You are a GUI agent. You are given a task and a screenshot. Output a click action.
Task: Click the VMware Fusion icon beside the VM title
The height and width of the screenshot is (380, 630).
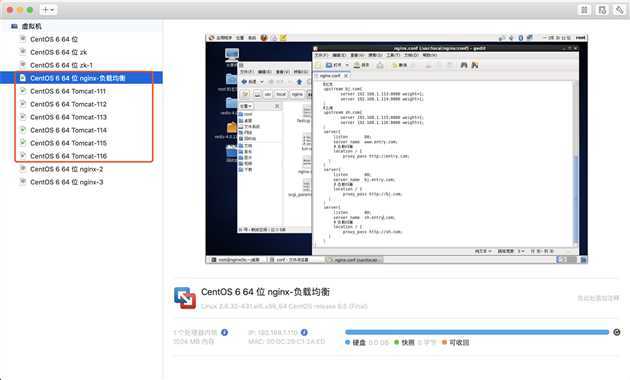tap(185, 298)
